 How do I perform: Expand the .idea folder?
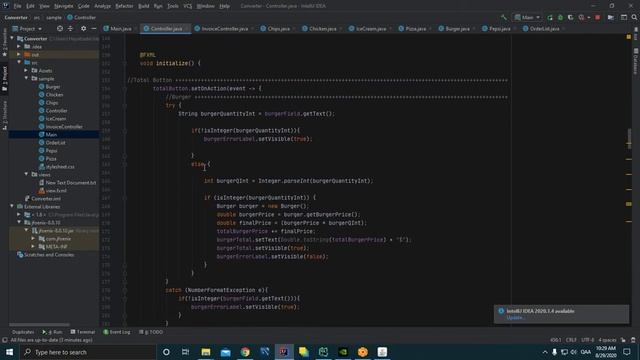[19, 47]
